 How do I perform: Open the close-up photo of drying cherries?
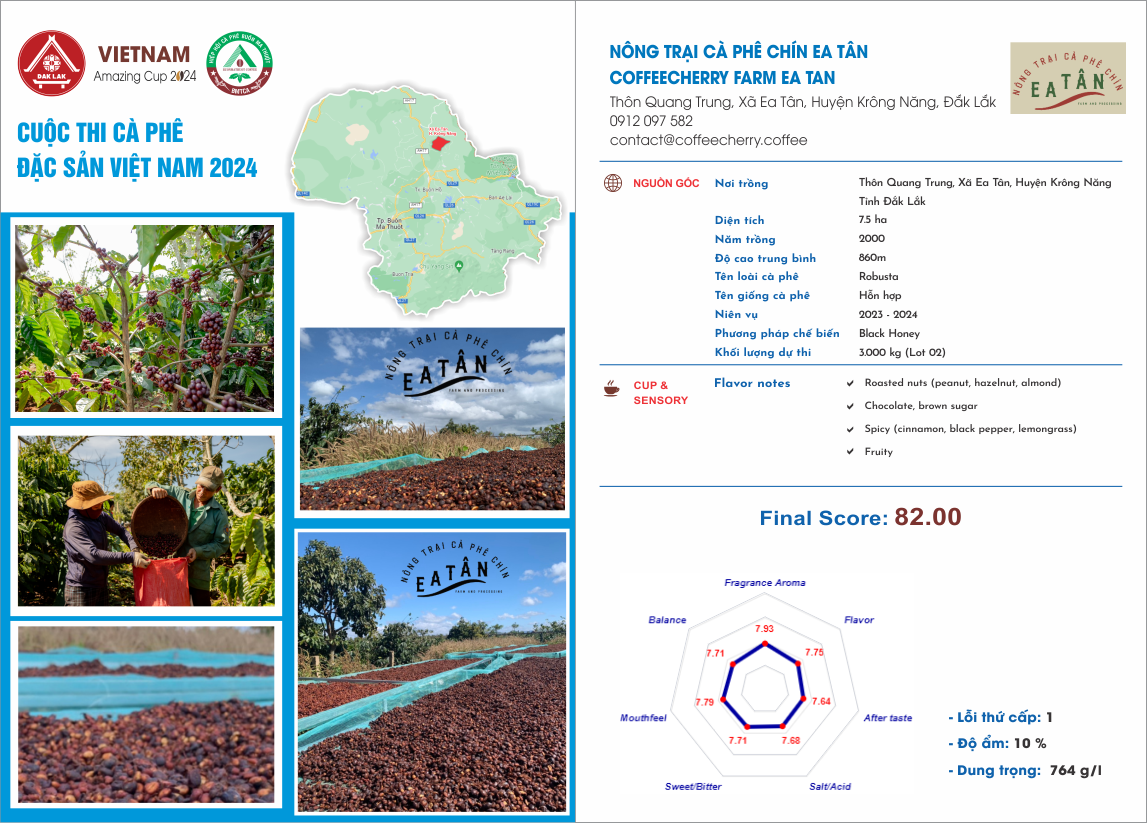point(146,715)
